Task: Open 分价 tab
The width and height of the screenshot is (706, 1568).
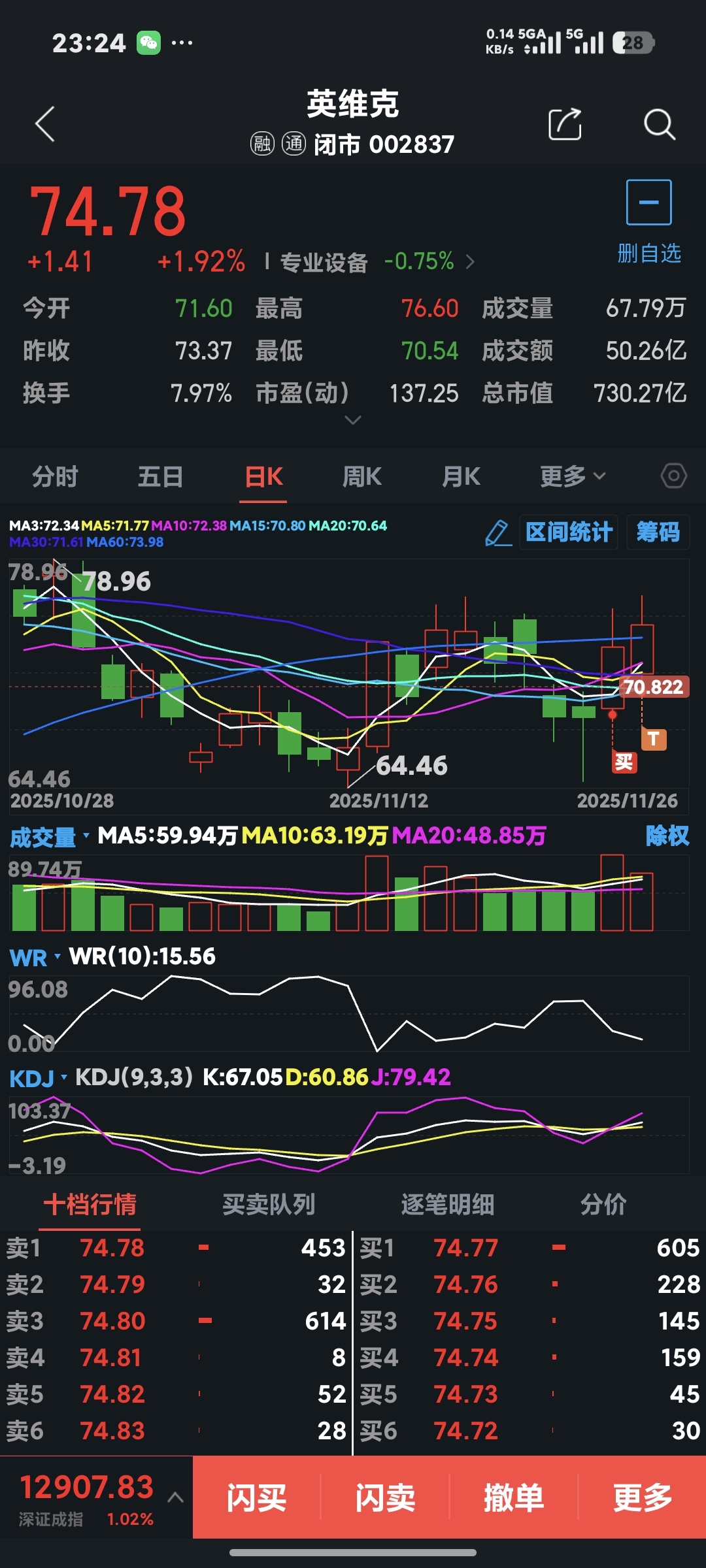Action: (603, 1204)
